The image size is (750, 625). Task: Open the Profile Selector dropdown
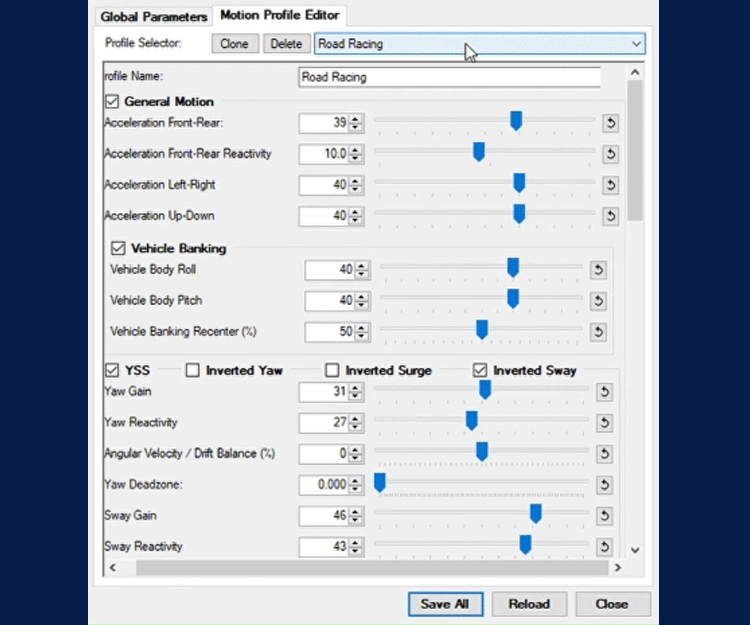click(x=636, y=44)
